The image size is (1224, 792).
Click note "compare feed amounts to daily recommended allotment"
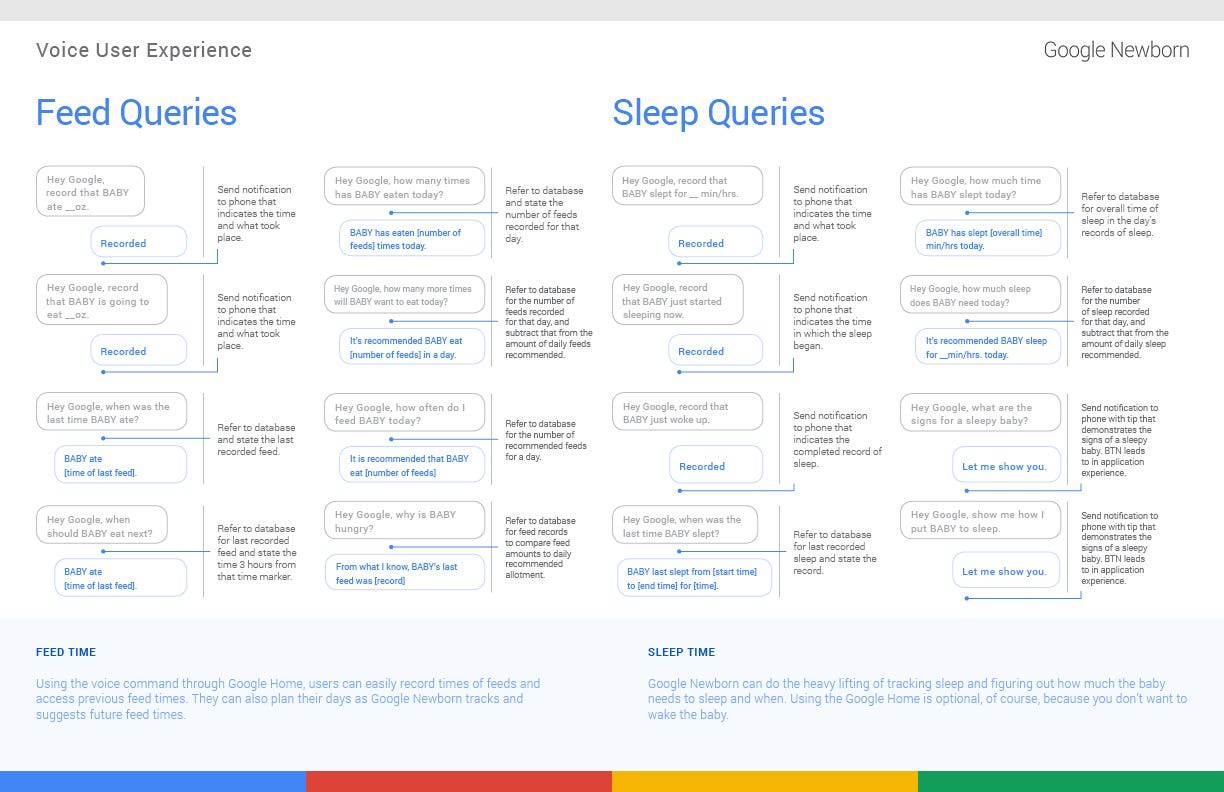point(540,547)
